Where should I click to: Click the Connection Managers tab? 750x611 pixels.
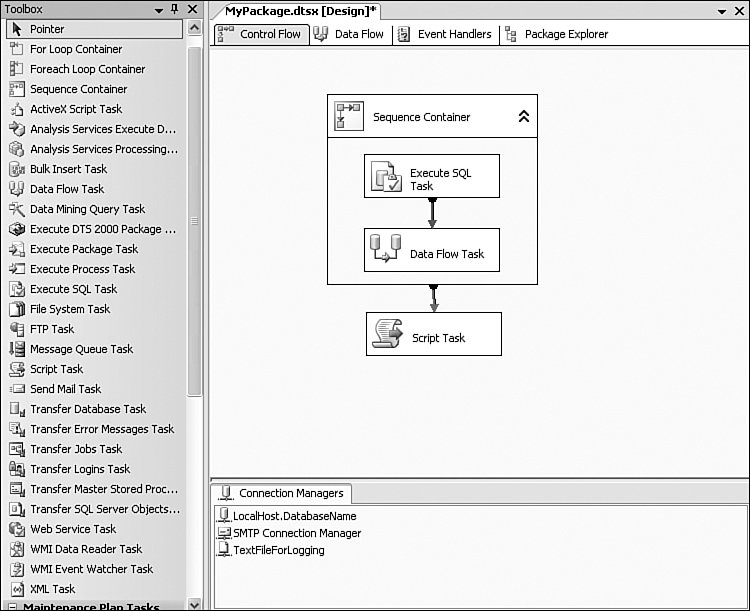tap(282, 493)
